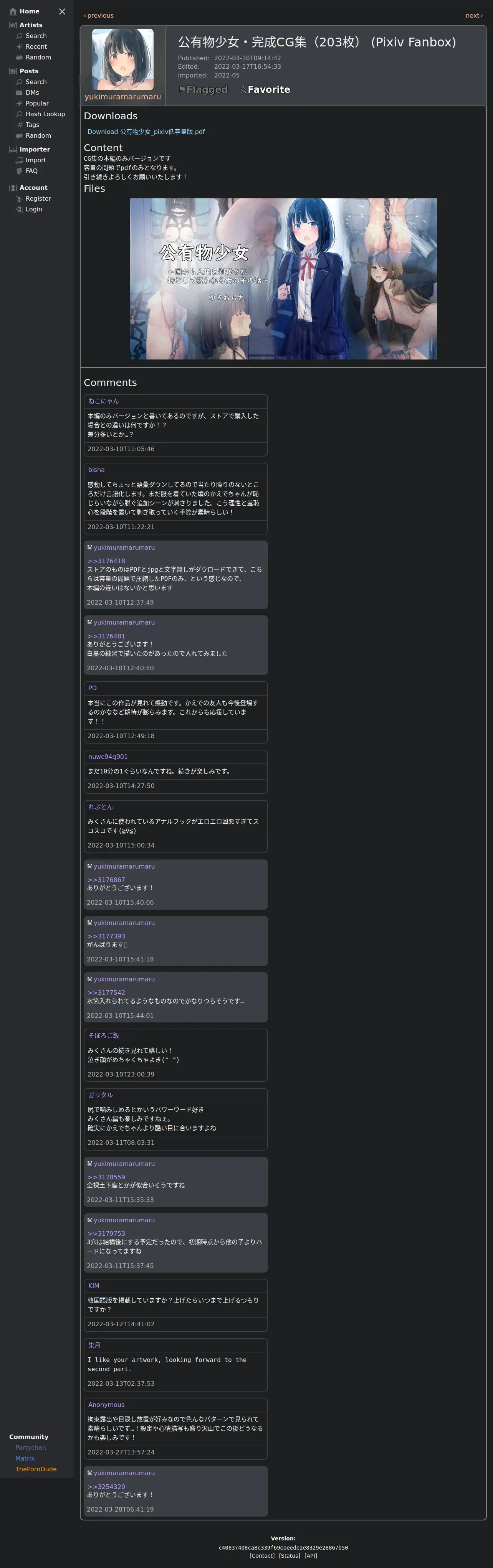Image resolution: width=493 pixels, height=1568 pixels.
Task: Go to the previous post
Action: 99,16
